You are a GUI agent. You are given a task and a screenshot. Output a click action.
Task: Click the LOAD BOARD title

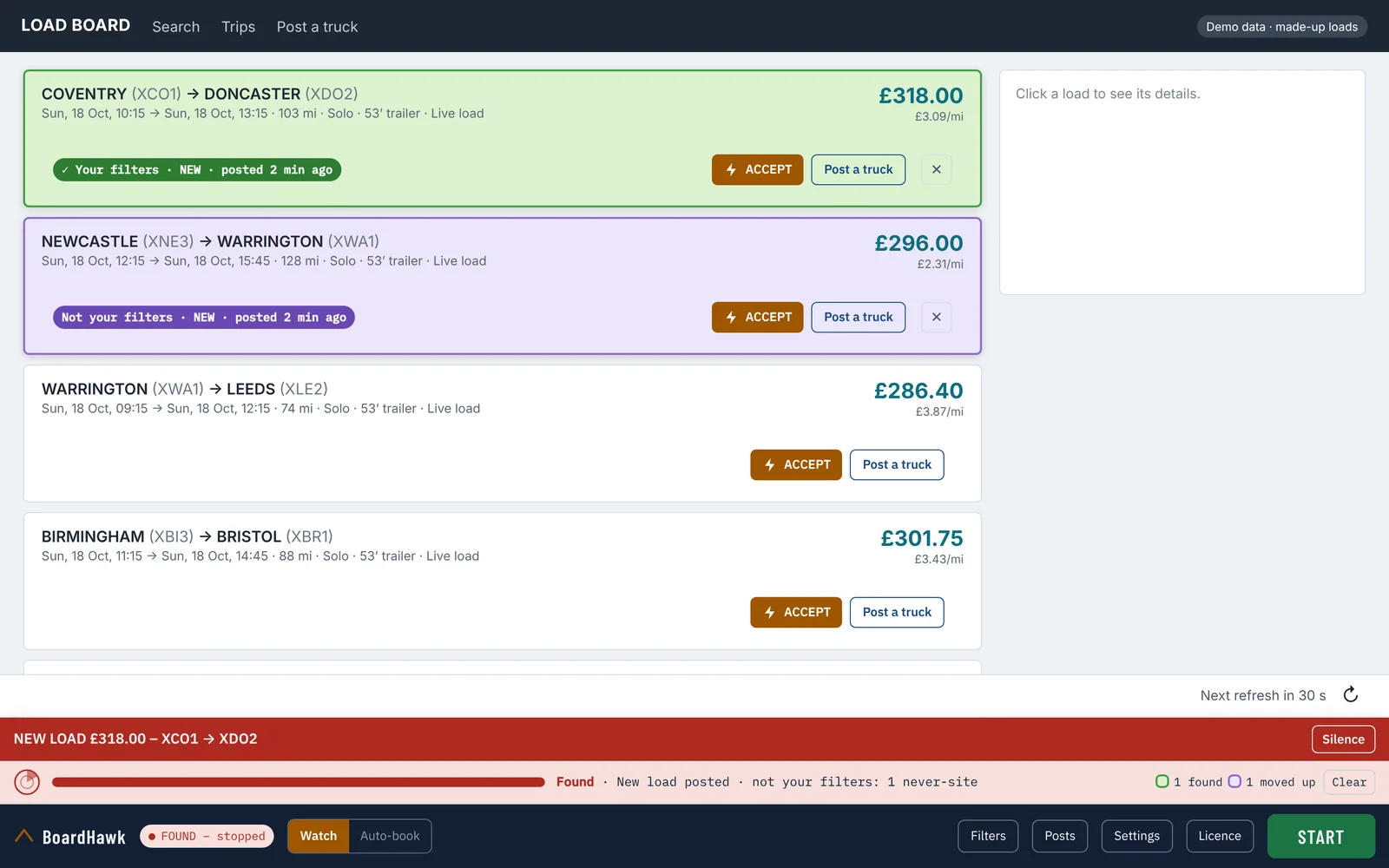click(76, 25)
